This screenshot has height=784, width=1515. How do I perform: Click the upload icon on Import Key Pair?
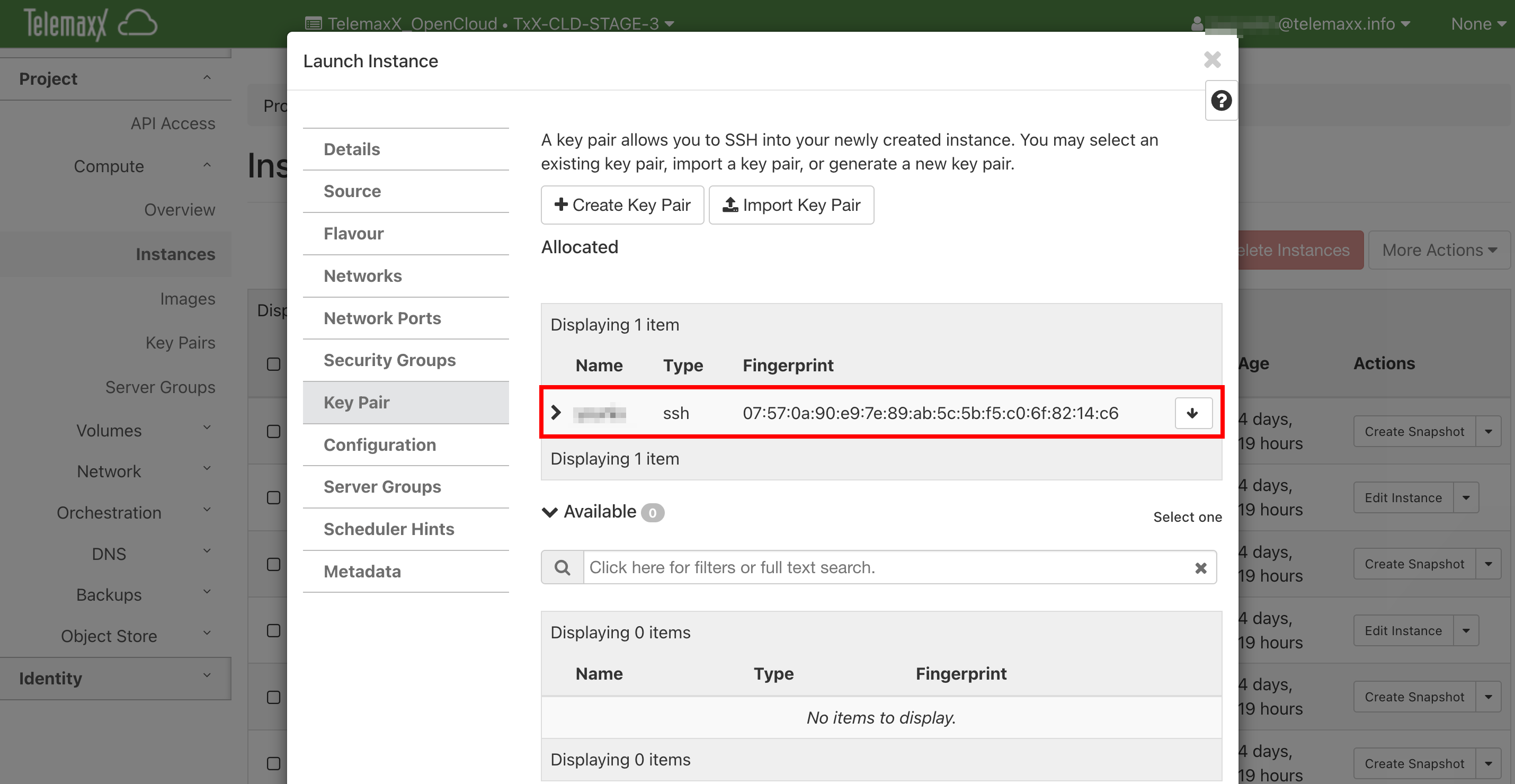pyautogui.click(x=730, y=204)
